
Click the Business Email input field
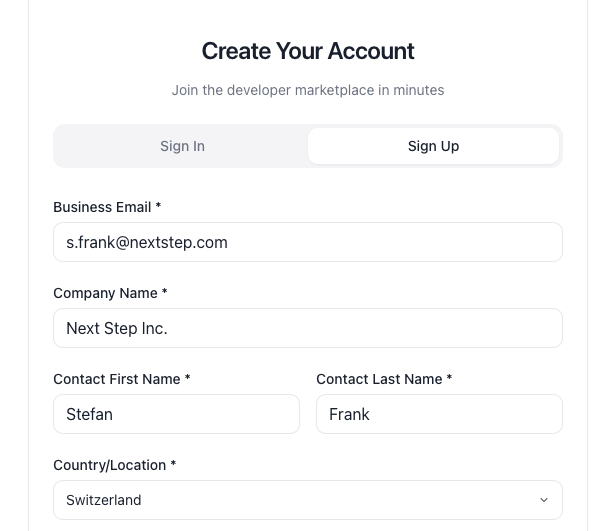pos(307,242)
